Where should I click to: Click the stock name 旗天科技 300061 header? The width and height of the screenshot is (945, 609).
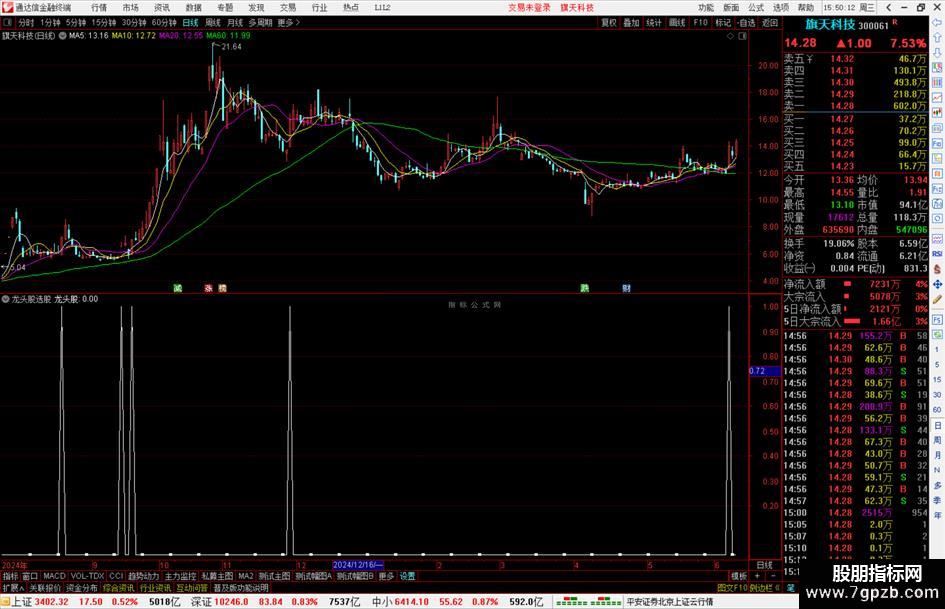coord(847,25)
